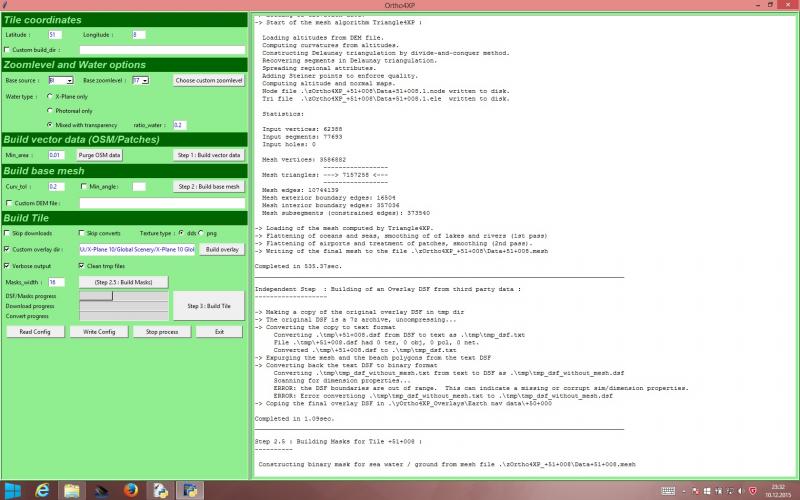
Task: Click red shield security tray icon
Action: (x=752, y=491)
